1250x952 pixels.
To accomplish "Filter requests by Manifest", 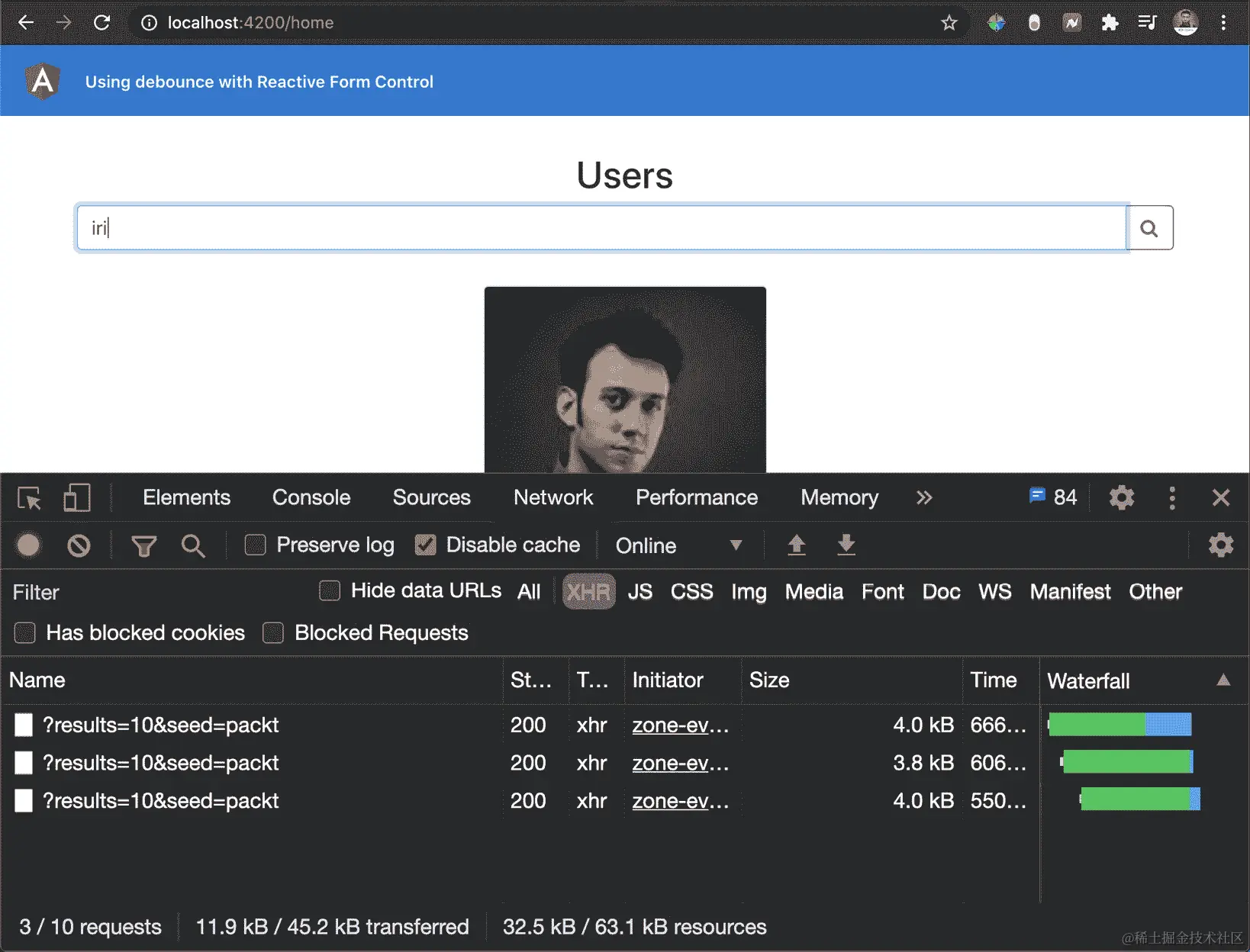I will [x=1070, y=592].
